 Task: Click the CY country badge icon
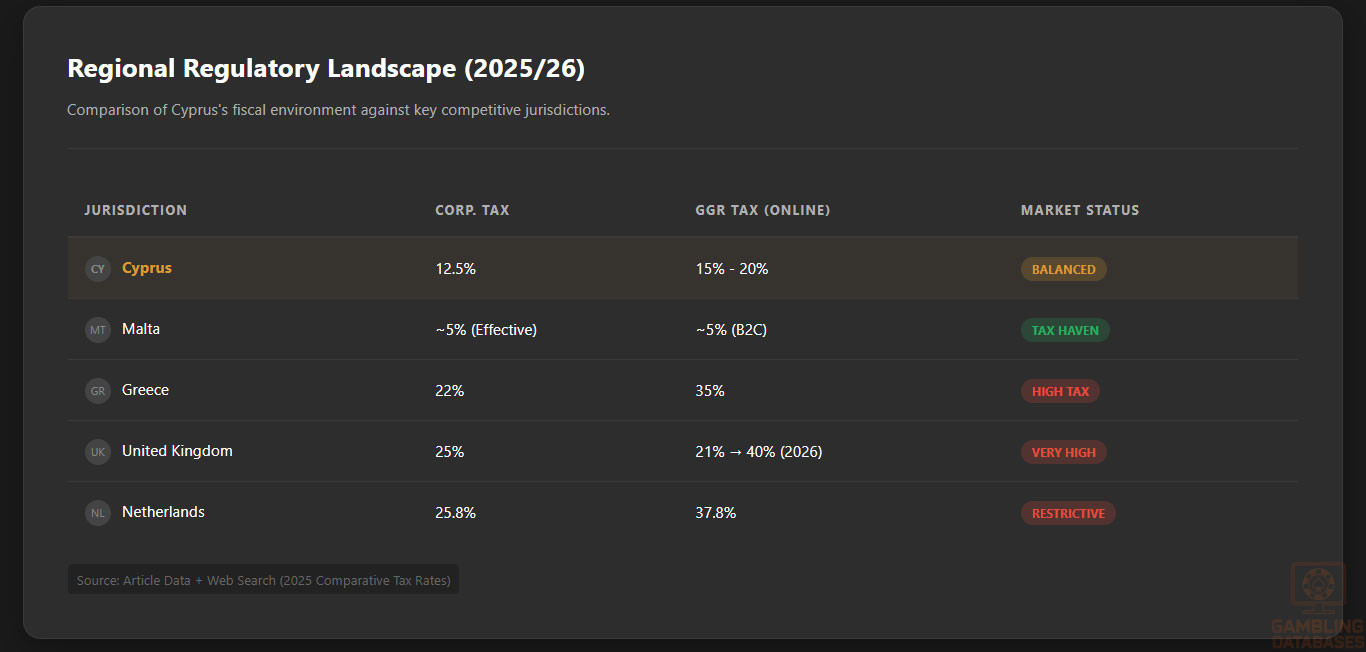[97, 269]
